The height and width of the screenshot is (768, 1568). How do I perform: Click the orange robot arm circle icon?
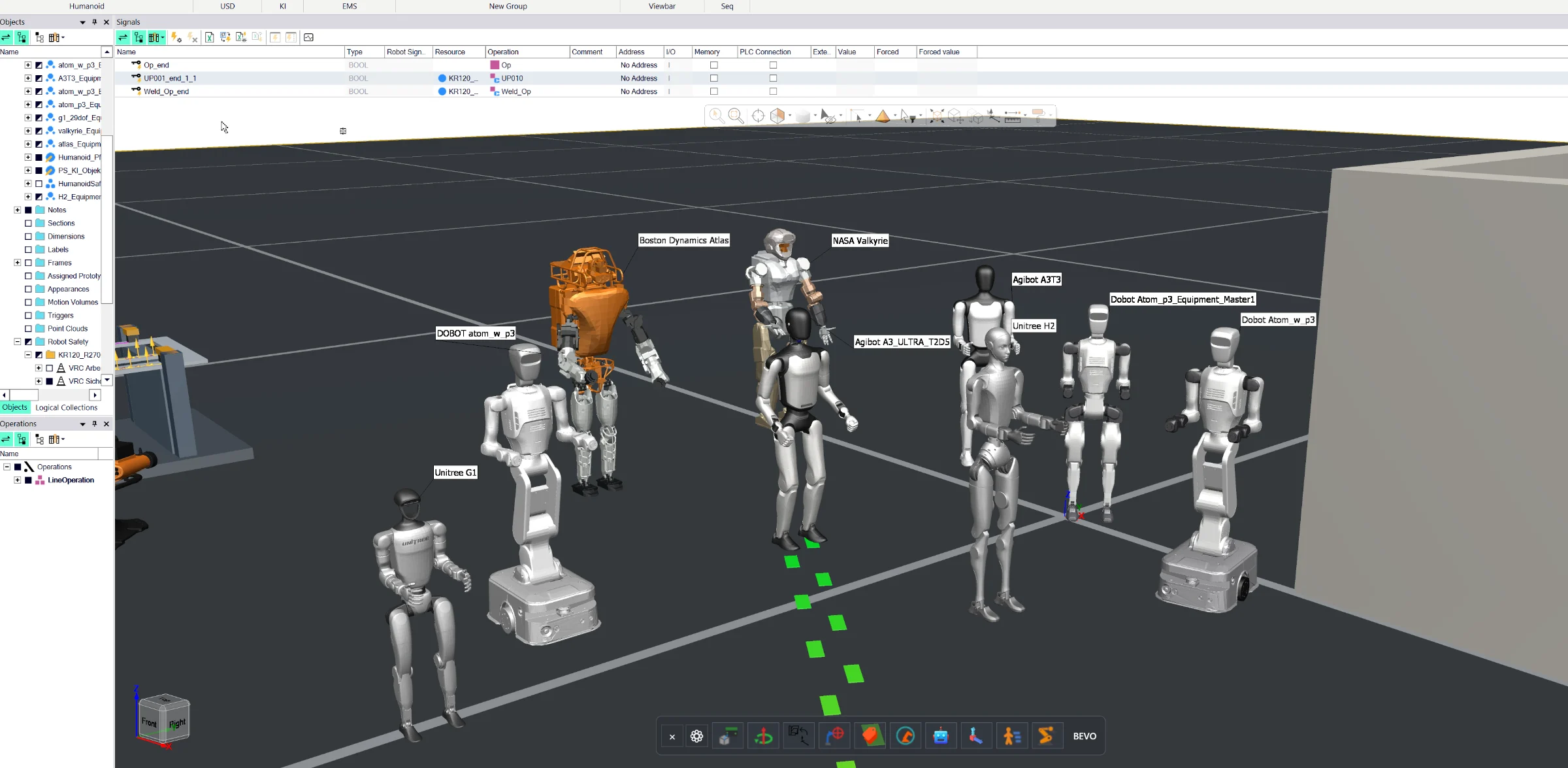(x=905, y=736)
